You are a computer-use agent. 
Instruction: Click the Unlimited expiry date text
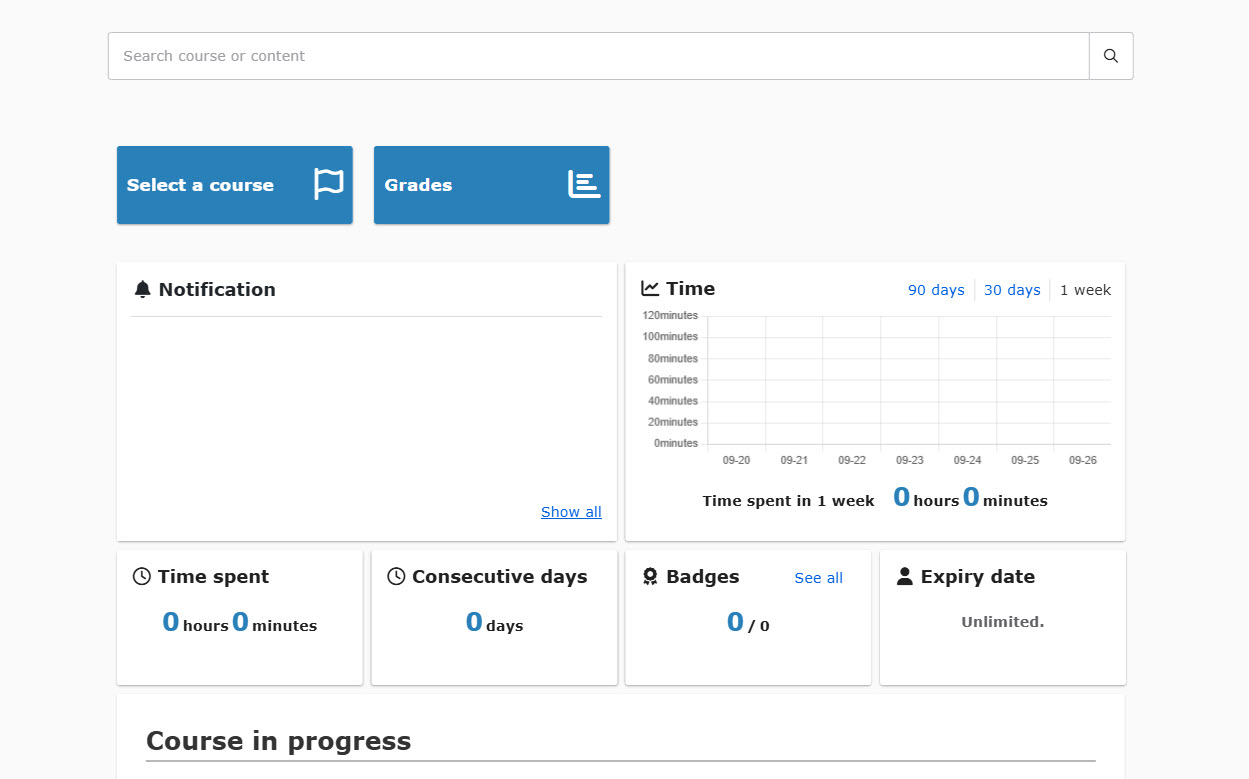pos(1002,622)
